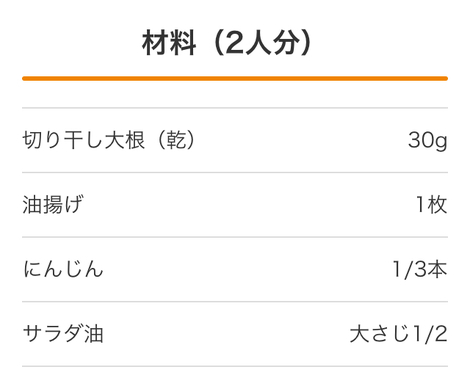The height and width of the screenshot is (389, 470).
Task: Click the 1/3本 amount
Action: (x=420, y=269)
